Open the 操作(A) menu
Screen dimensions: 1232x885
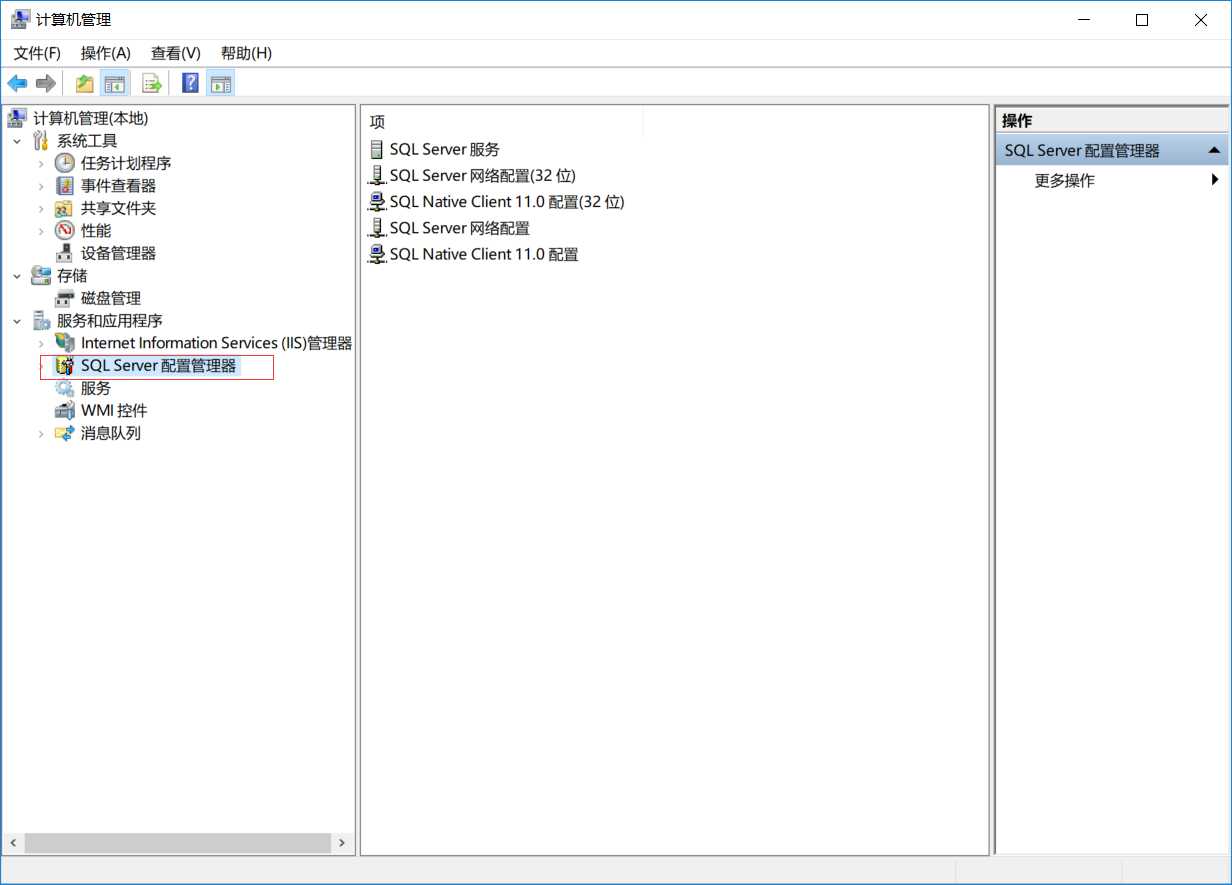pyautogui.click(x=106, y=53)
